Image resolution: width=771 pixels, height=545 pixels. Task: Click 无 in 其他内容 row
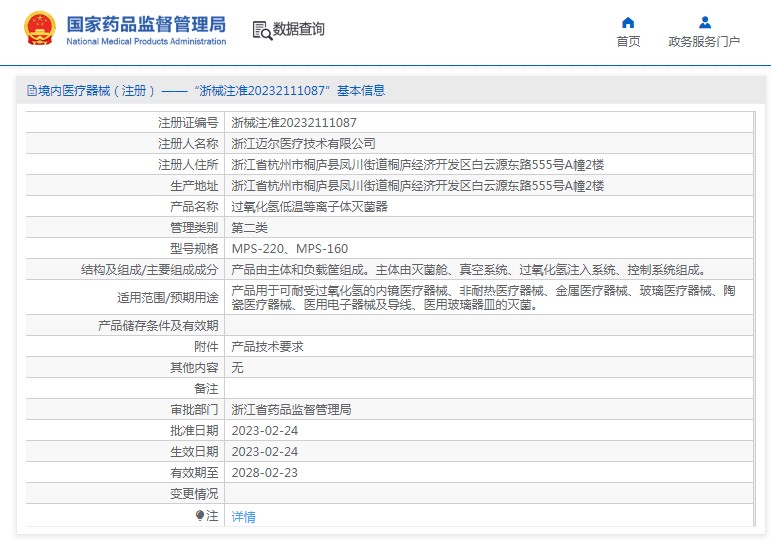pos(237,367)
